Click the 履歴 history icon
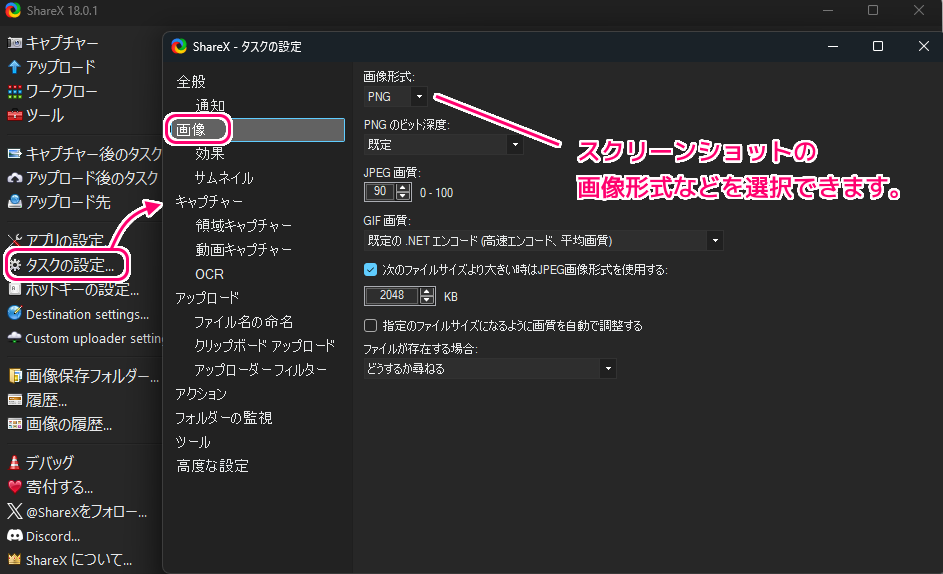 pos(14,400)
